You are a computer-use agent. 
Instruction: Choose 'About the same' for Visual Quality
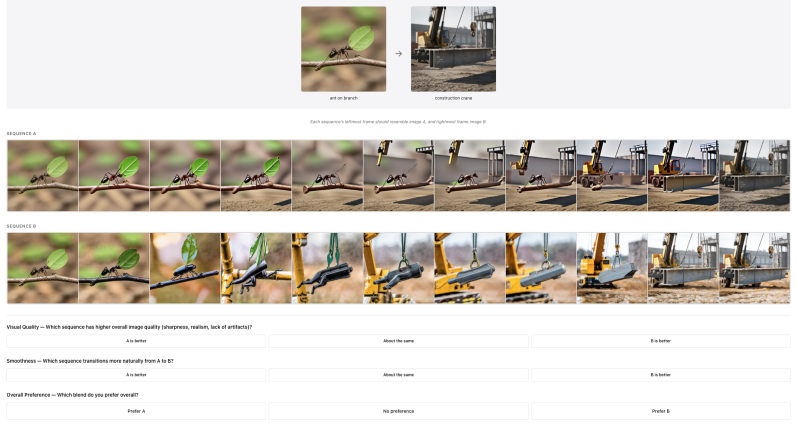(x=398, y=341)
